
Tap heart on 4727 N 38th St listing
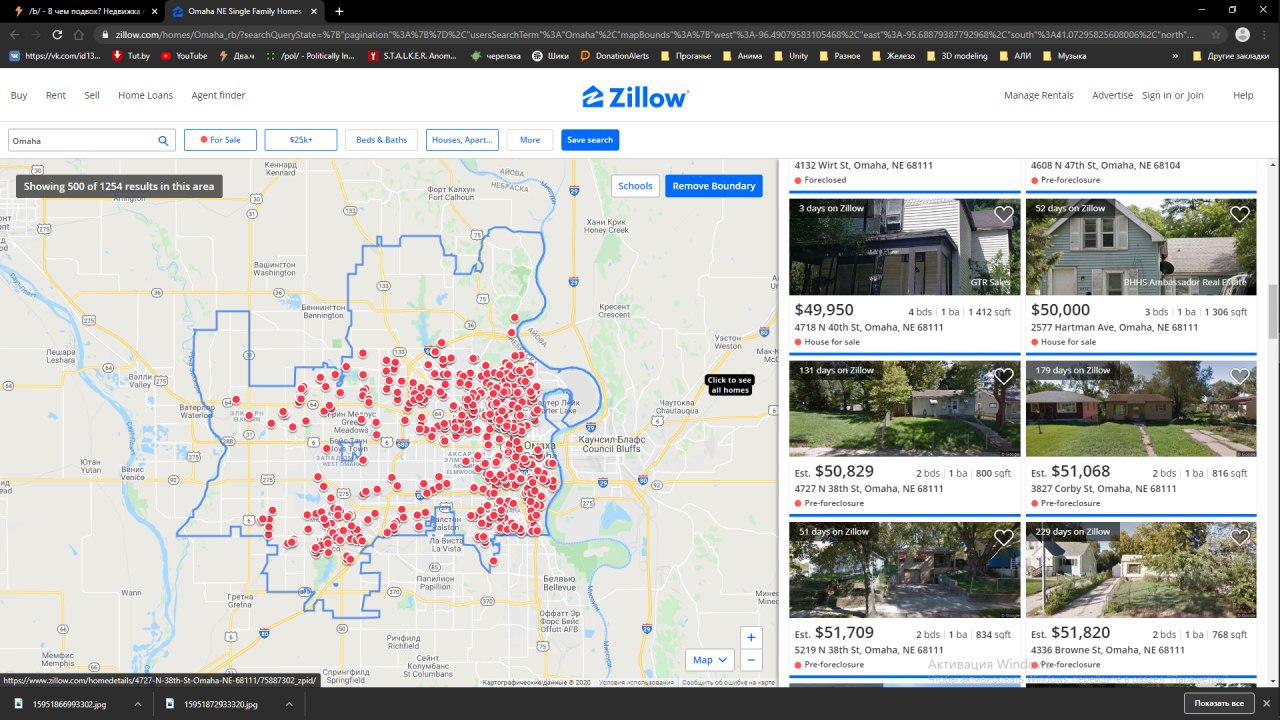tap(1004, 376)
